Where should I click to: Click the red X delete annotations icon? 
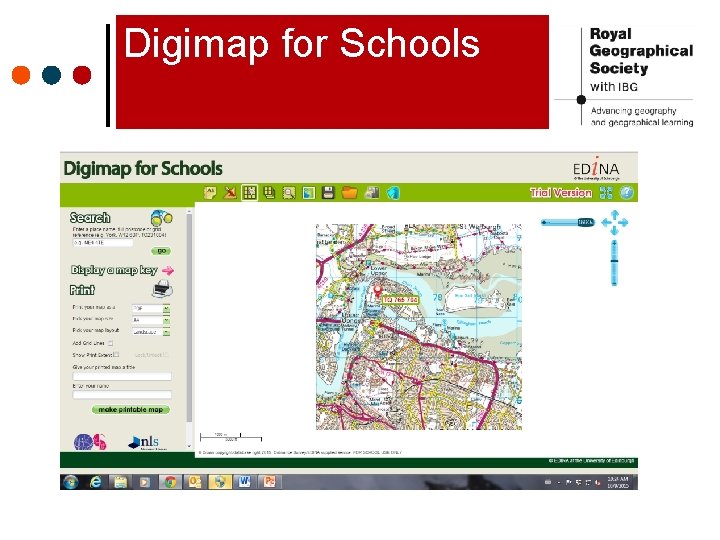(230, 193)
